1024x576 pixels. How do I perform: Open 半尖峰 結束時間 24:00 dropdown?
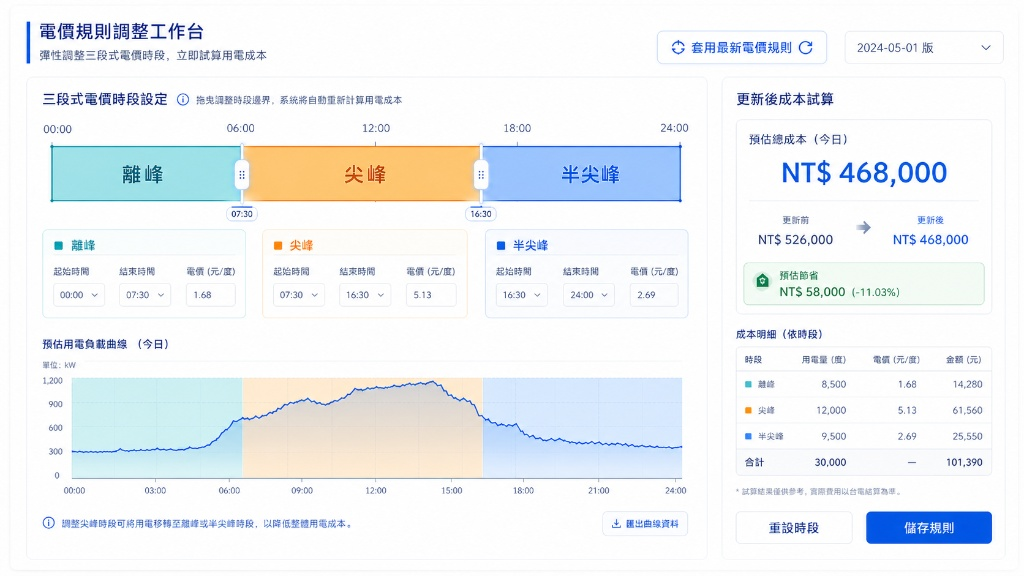click(588, 295)
